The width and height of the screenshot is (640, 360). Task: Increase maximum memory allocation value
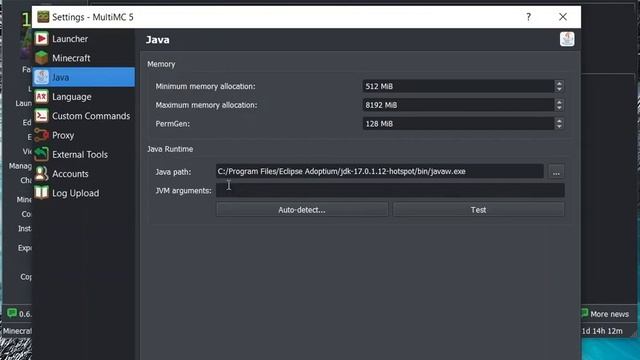point(559,102)
